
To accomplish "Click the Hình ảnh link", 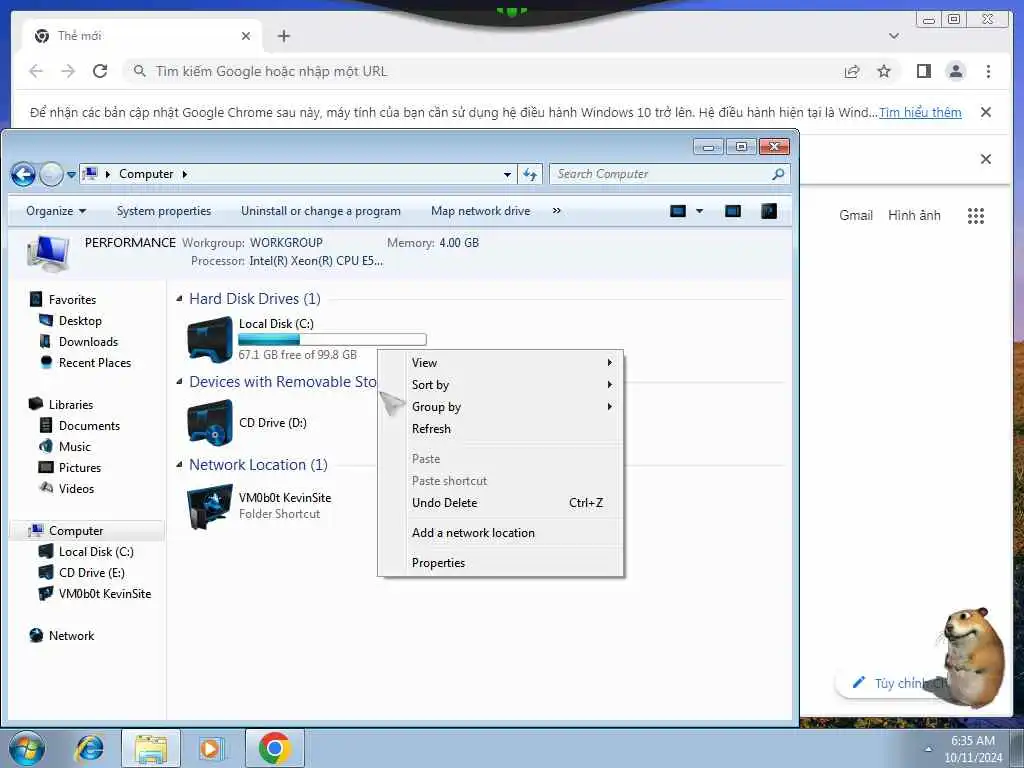I will click(x=914, y=216).
